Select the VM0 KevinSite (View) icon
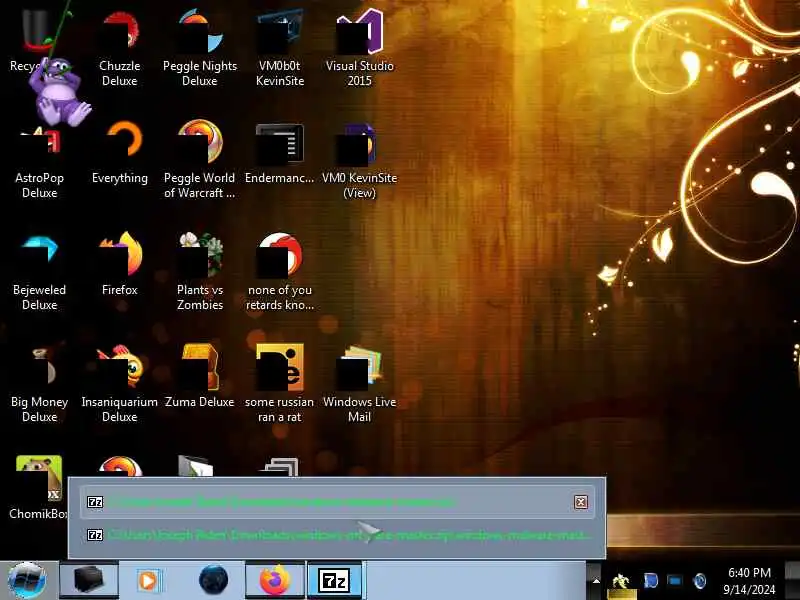 (360, 161)
